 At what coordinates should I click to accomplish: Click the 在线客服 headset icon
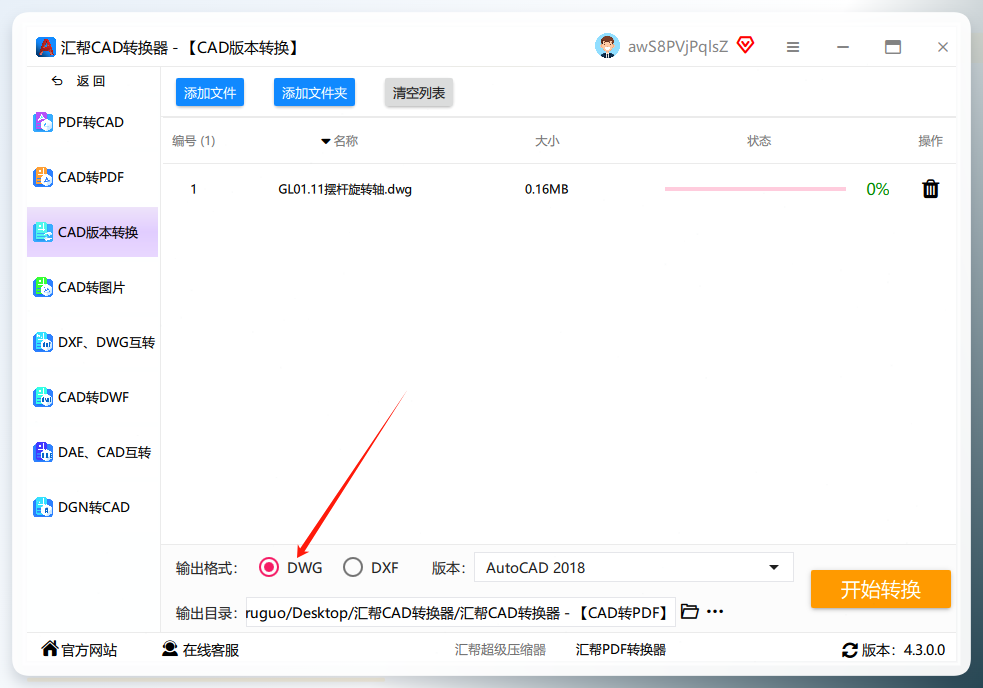pos(170,648)
